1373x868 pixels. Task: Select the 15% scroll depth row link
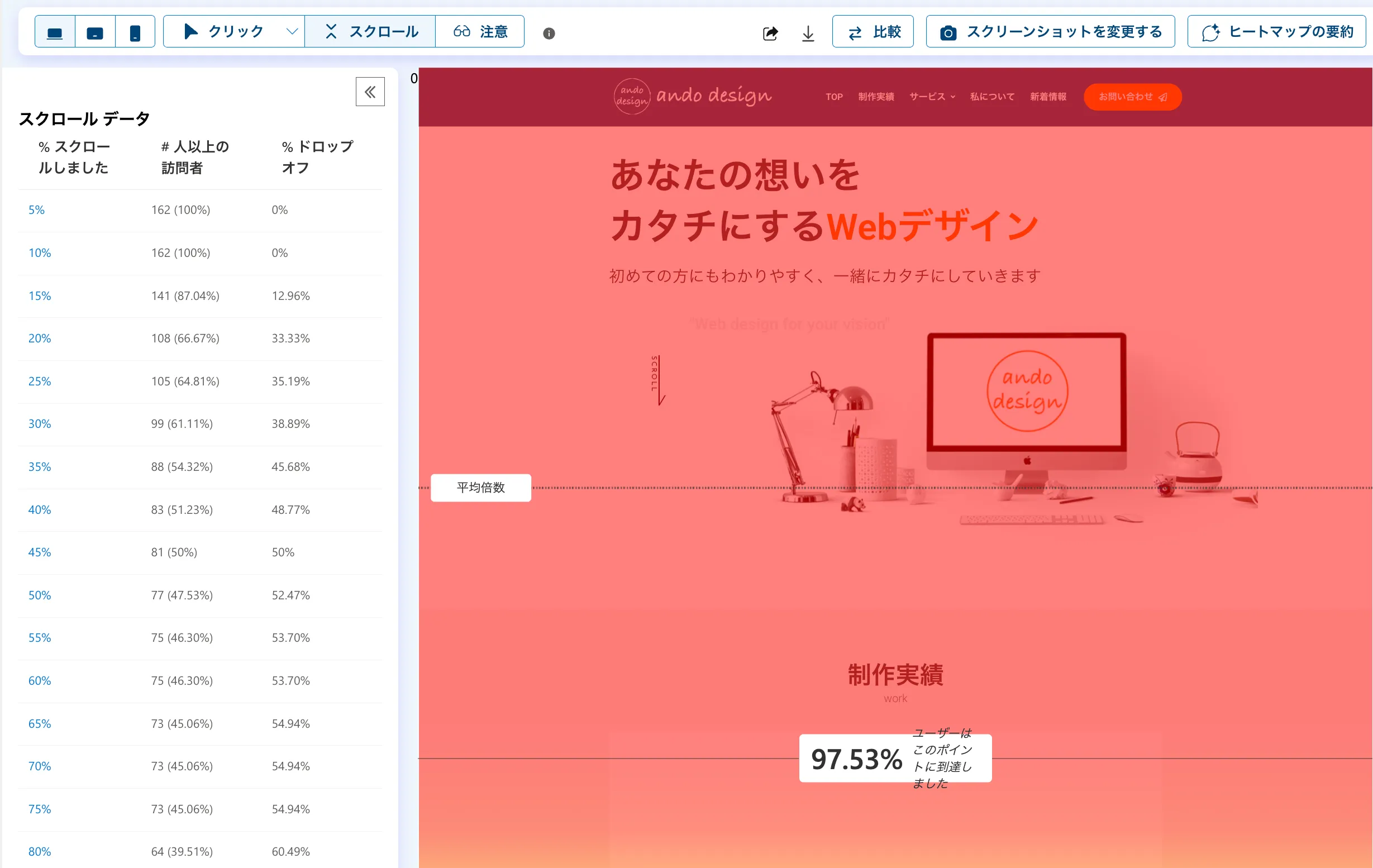[x=39, y=296]
